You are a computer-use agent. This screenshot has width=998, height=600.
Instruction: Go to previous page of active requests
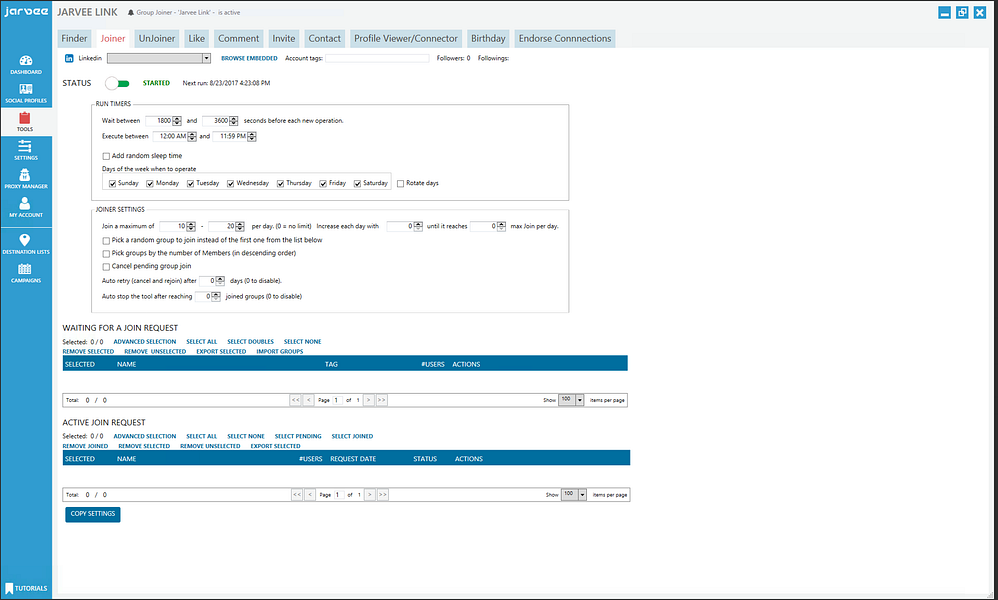[x=310, y=494]
